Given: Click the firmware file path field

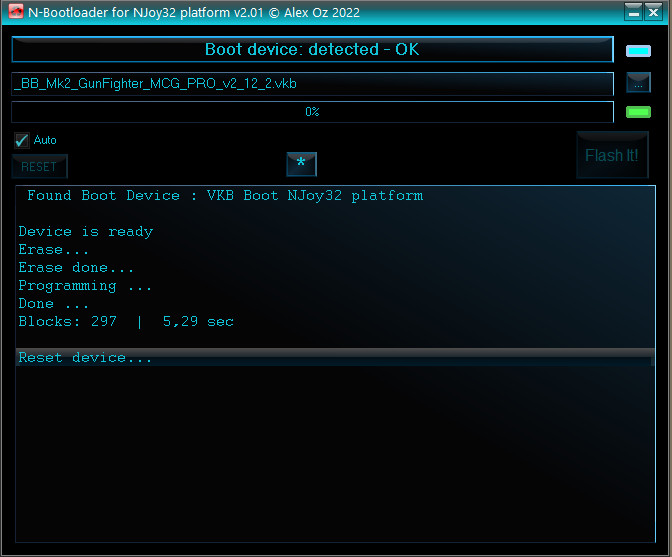Looking at the screenshot, I should point(312,84).
